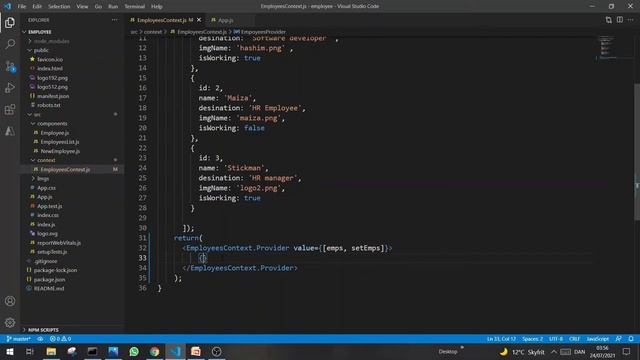Open the Terminal menu
Screen dimensions: 640x360
pos(134,6)
